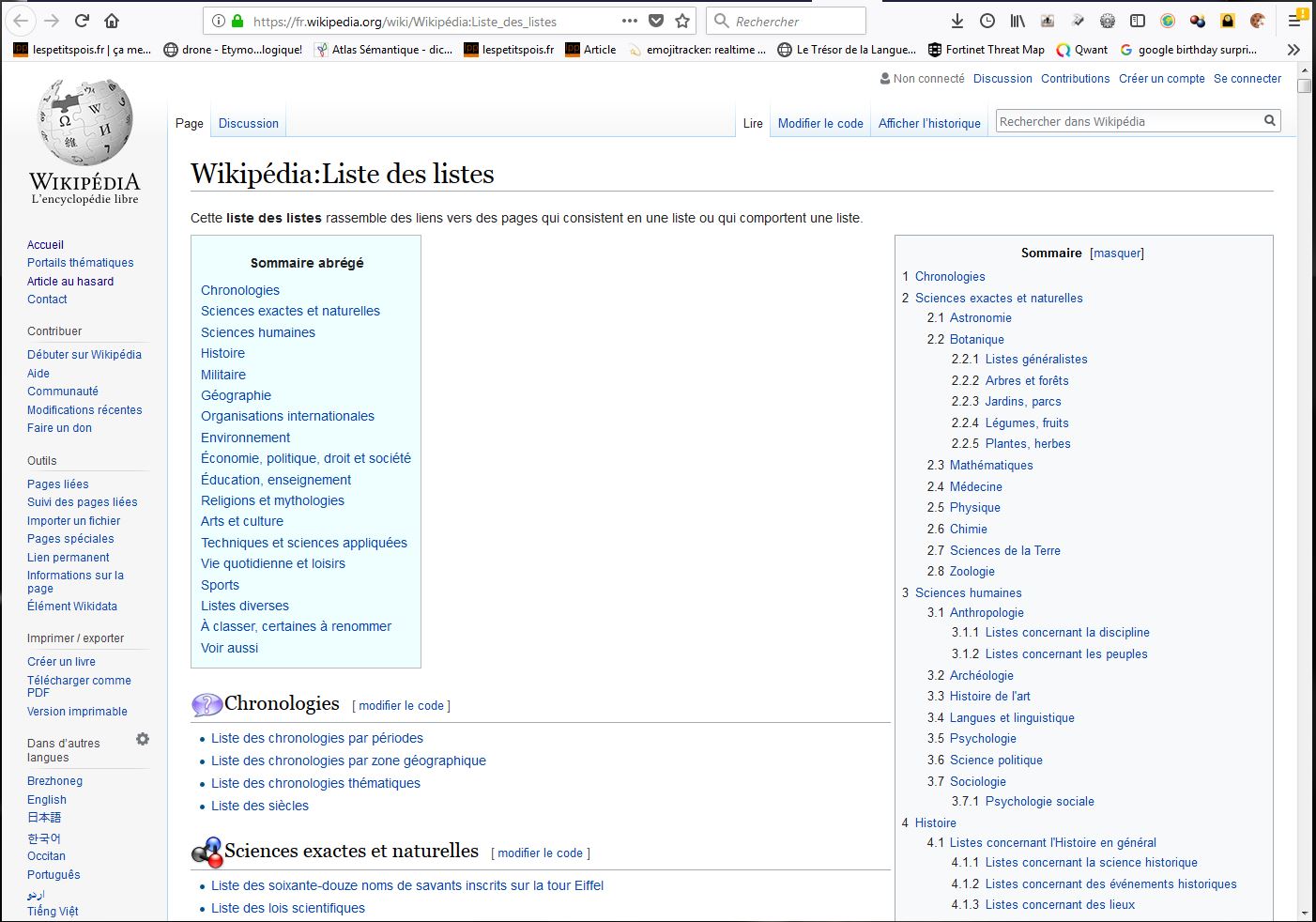Click the Rechercher dans Wikipédia search field
This screenshot has width=1316, height=922.
pyautogui.click(x=1126, y=121)
